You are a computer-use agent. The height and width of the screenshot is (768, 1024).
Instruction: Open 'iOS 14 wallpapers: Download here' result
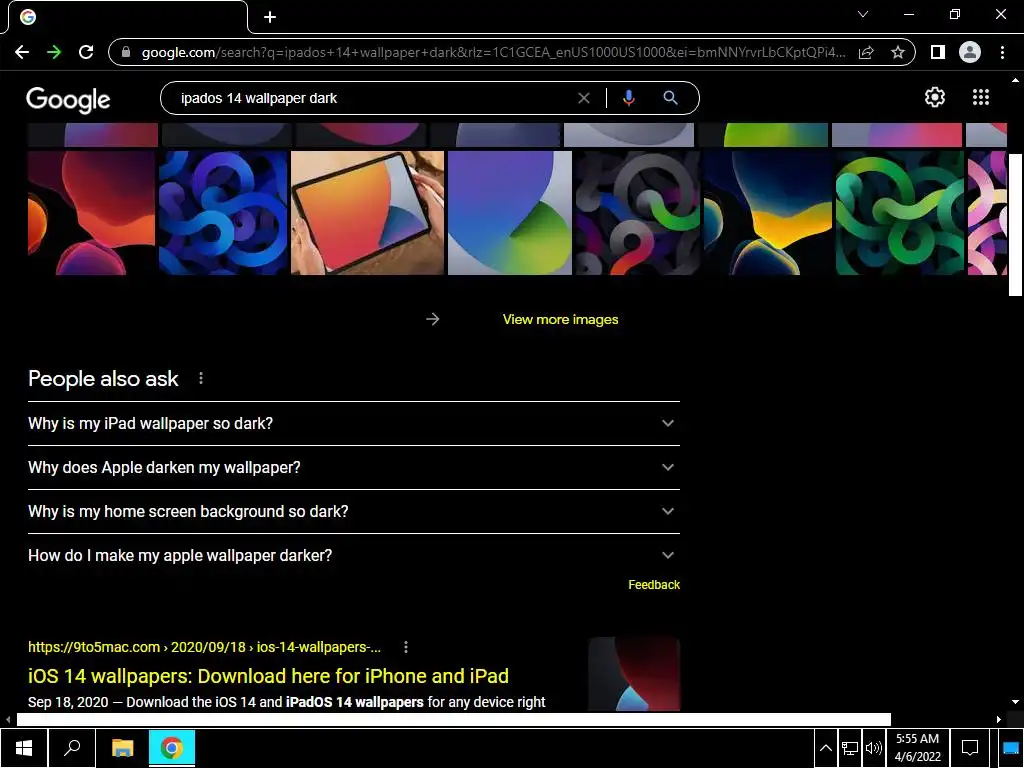(x=268, y=676)
